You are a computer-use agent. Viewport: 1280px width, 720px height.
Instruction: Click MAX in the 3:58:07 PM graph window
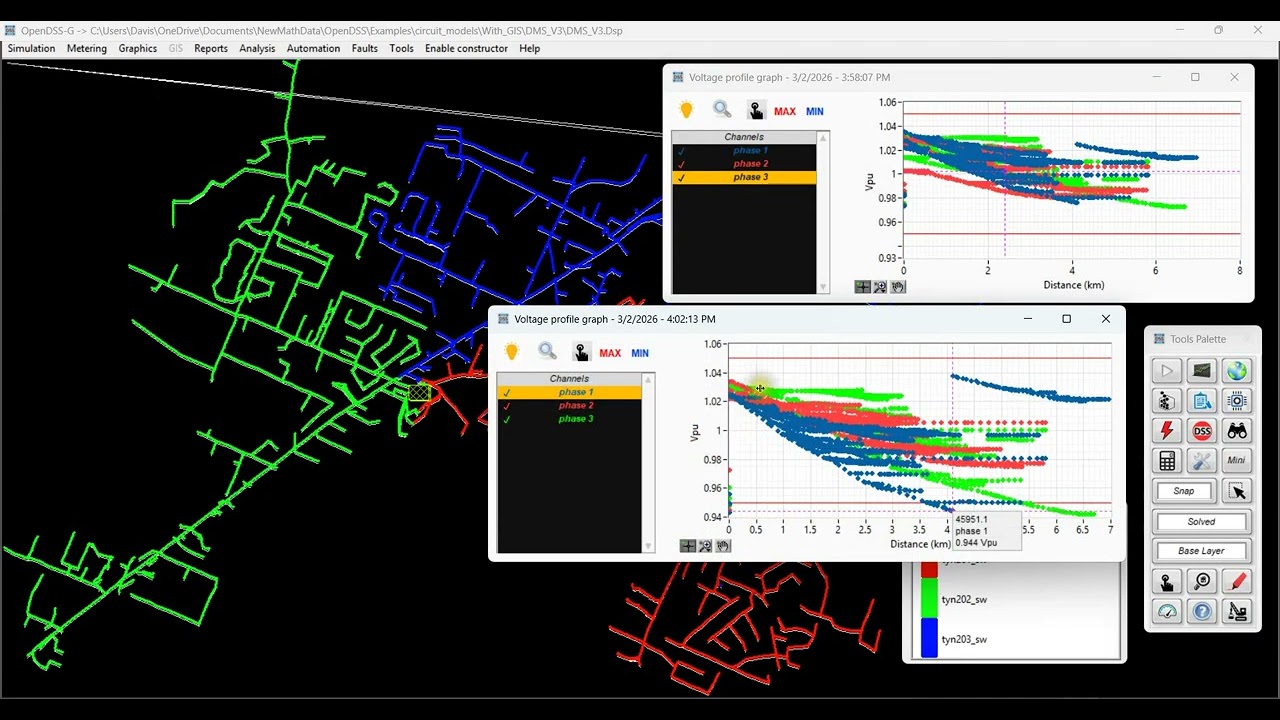785,111
